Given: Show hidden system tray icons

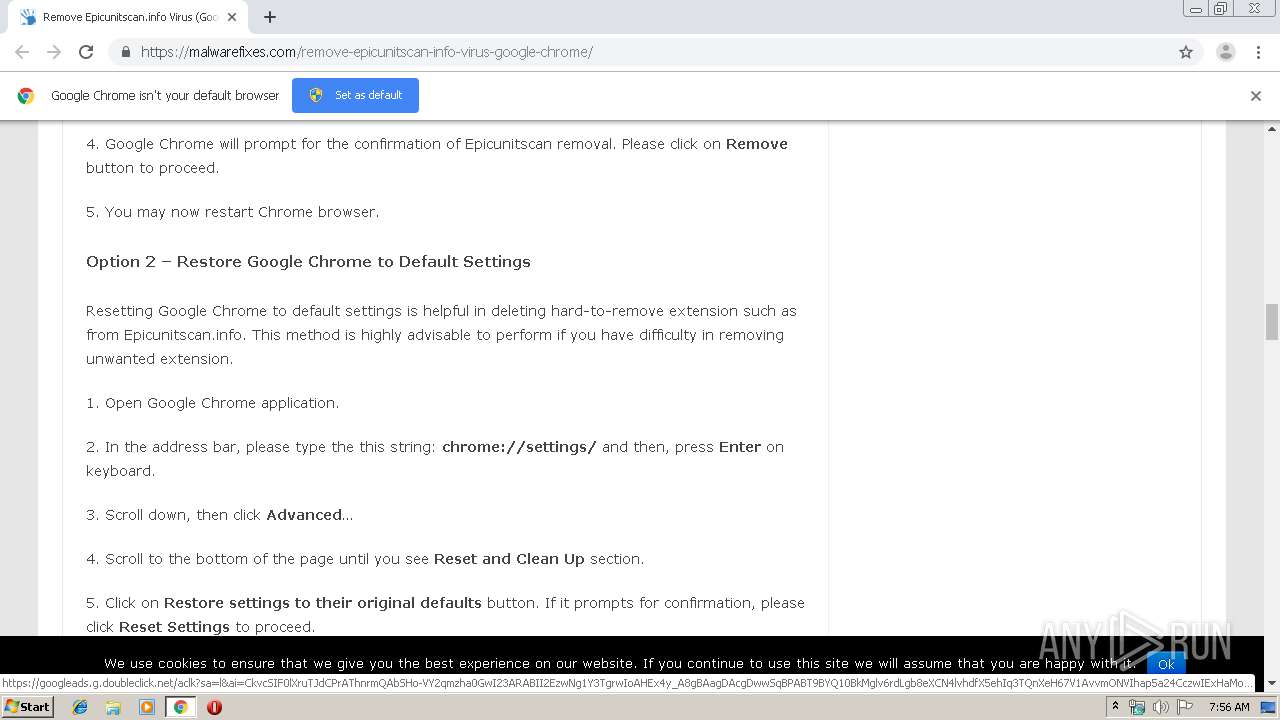Looking at the screenshot, I should [x=1115, y=706].
